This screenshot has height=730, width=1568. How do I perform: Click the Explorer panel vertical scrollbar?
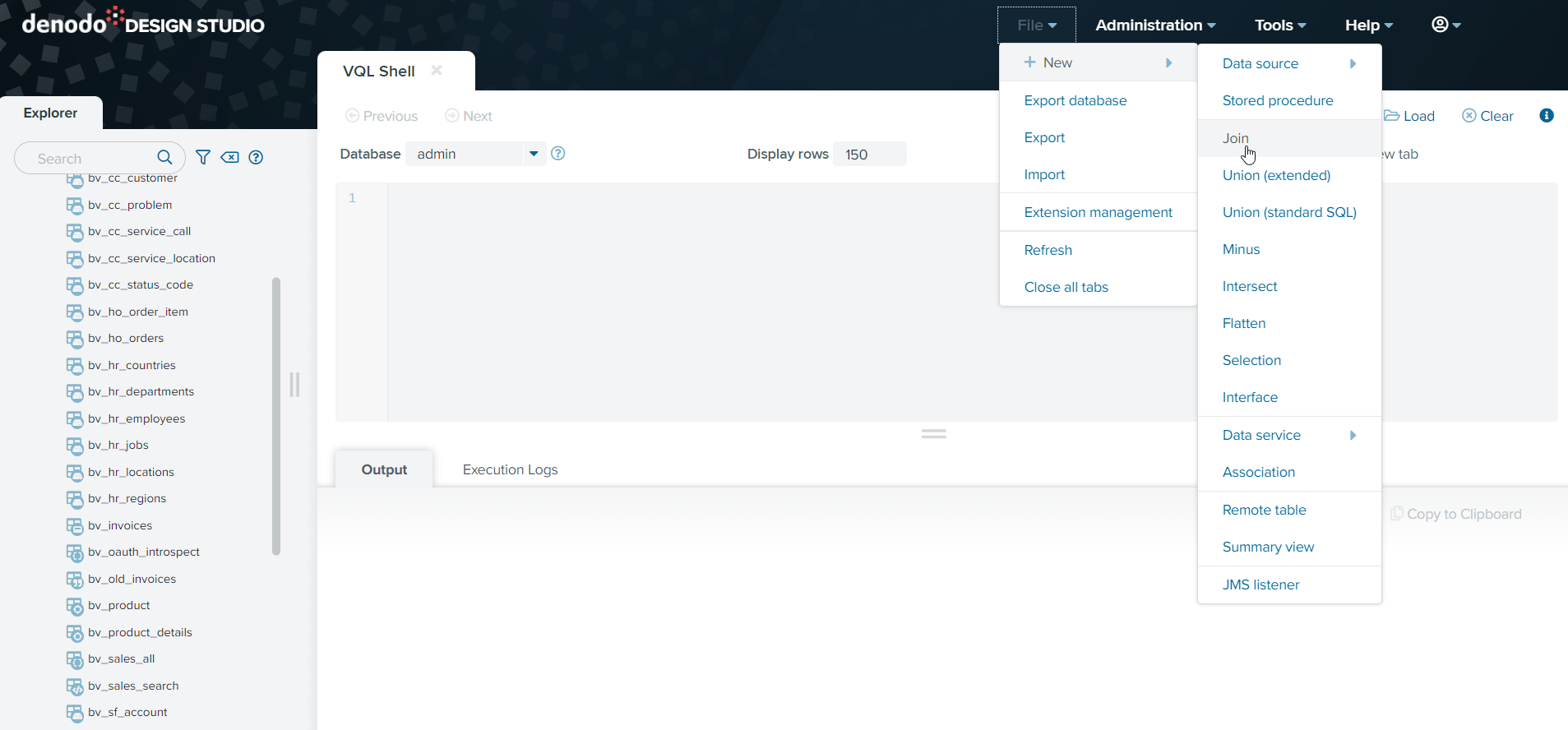point(276,416)
